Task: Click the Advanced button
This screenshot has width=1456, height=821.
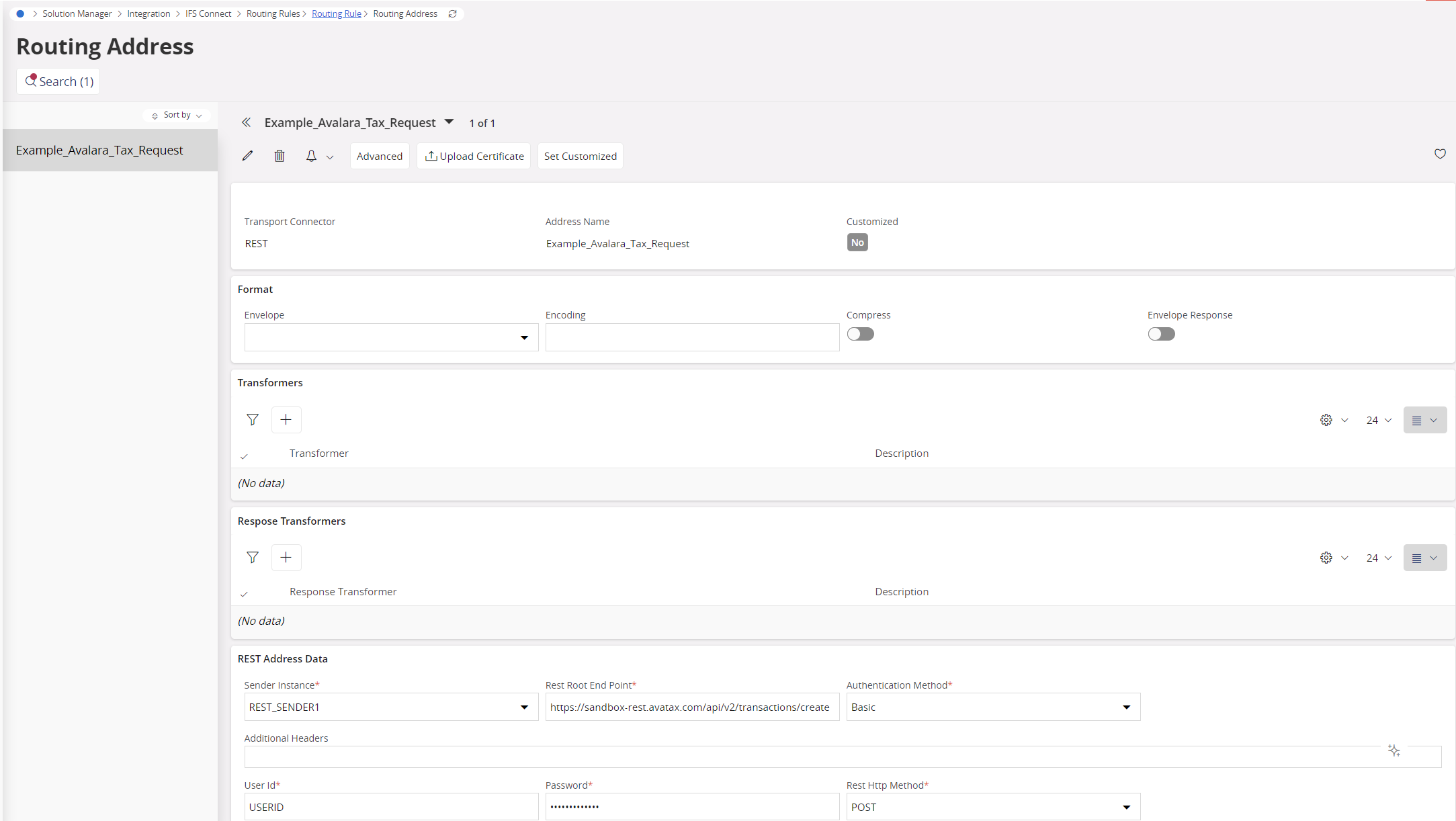Action: click(380, 156)
